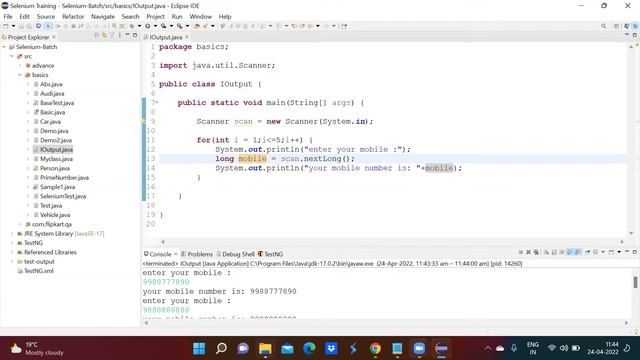The image size is (640, 360).
Task: Open File Explorer from taskbar
Action: coord(265,348)
